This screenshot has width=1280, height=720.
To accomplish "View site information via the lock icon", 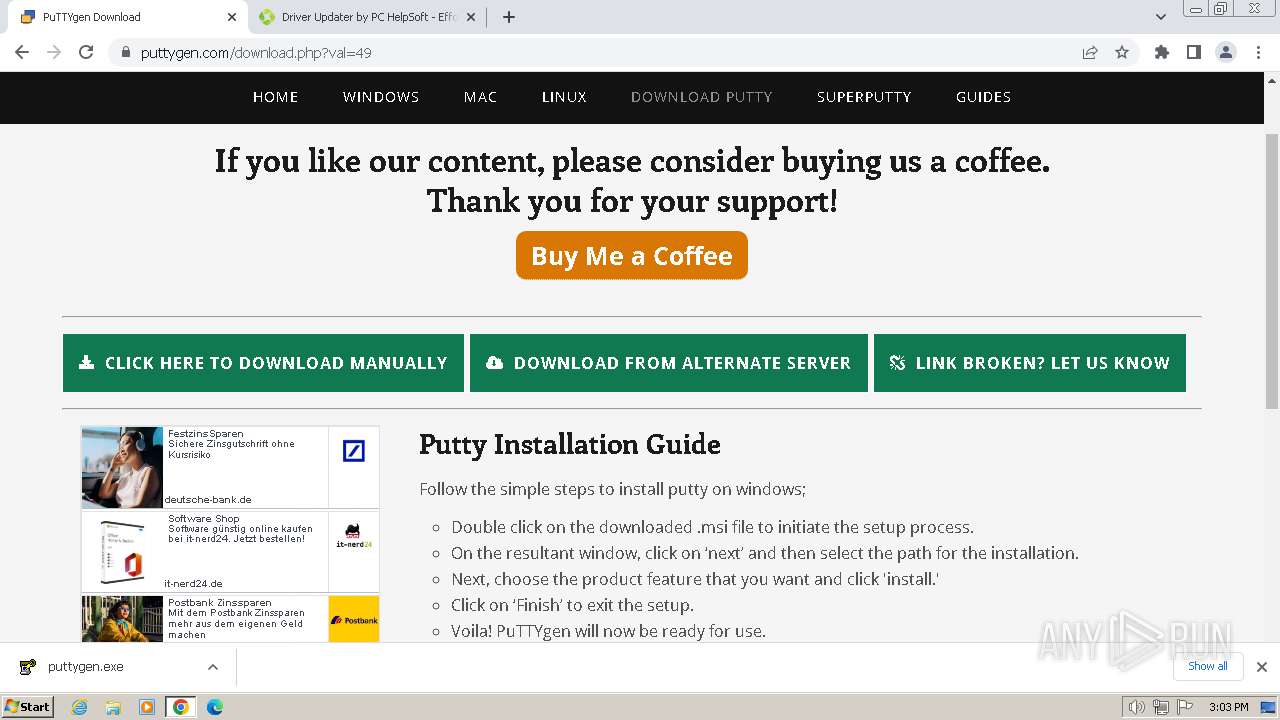I will 126,52.
